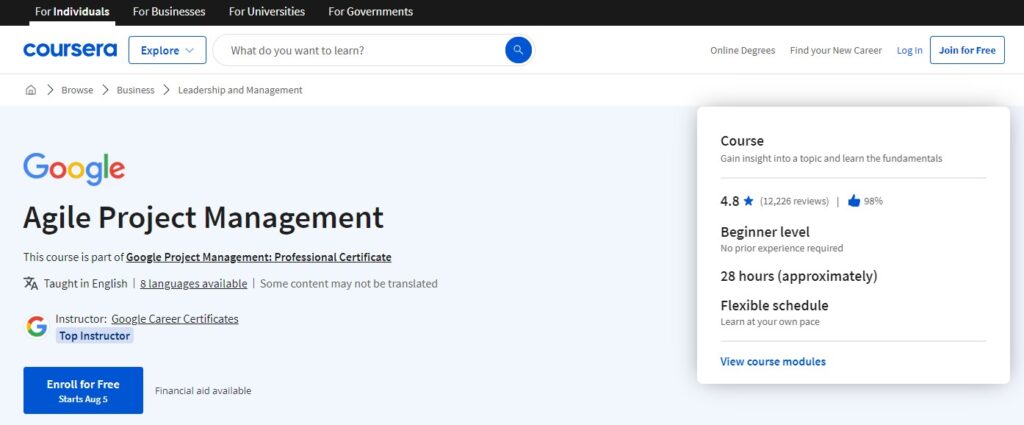Go to home via breadcrumb house icon
Image resolution: width=1024 pixels, height=425 pixels.
pos(31,90)
